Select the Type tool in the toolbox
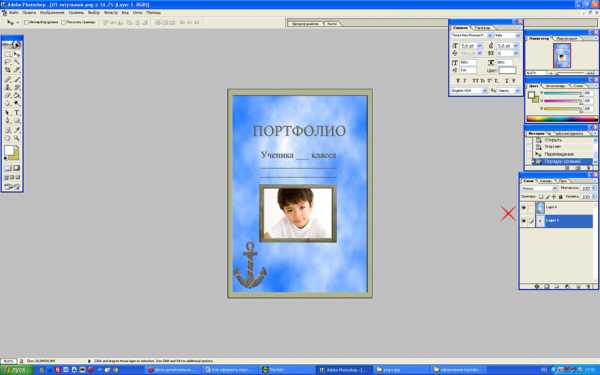600x375 pixels. 16,112
